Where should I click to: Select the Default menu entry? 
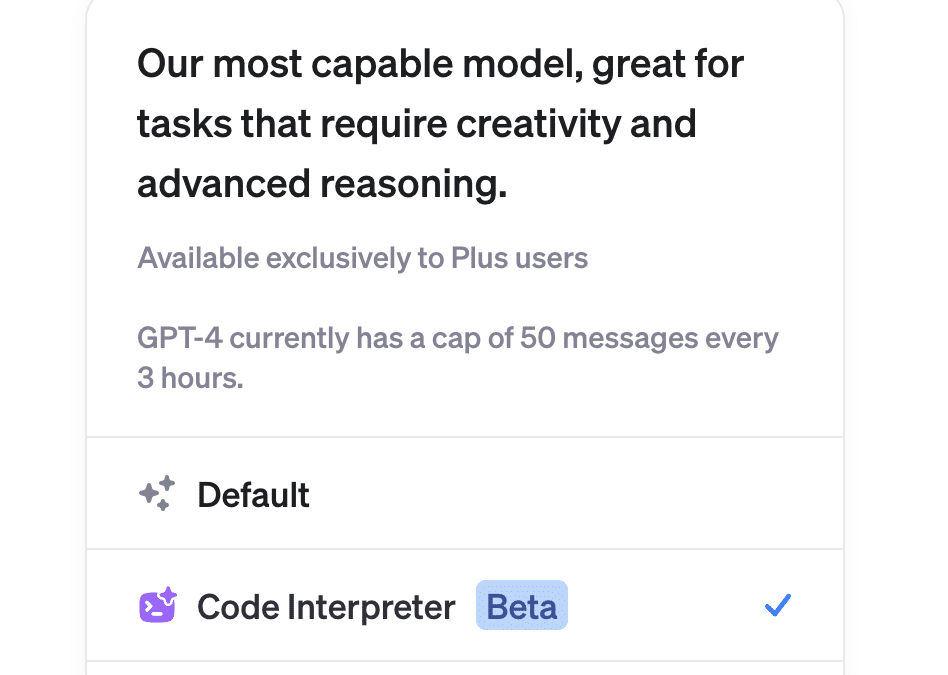click(x=253, y=494)
